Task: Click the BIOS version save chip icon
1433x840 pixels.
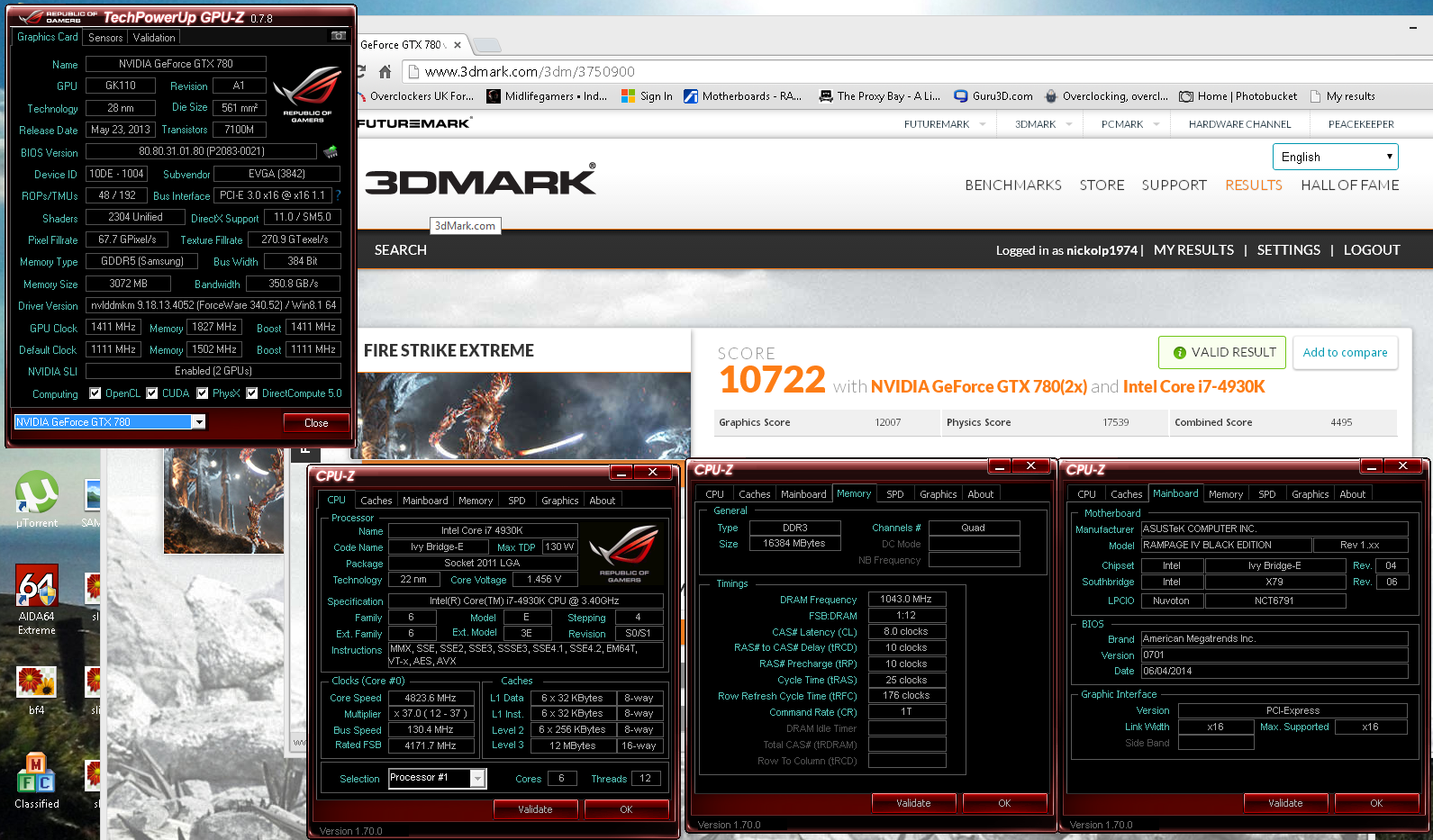Action: pyautogui.click(x=331, y=152)
